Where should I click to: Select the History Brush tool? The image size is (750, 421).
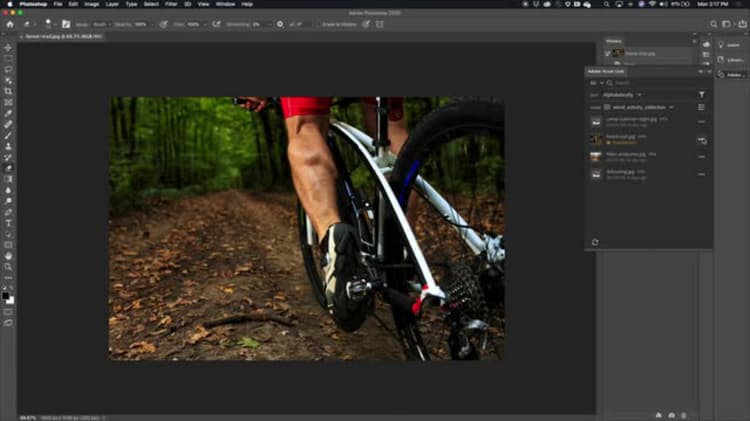coord(8,157)
